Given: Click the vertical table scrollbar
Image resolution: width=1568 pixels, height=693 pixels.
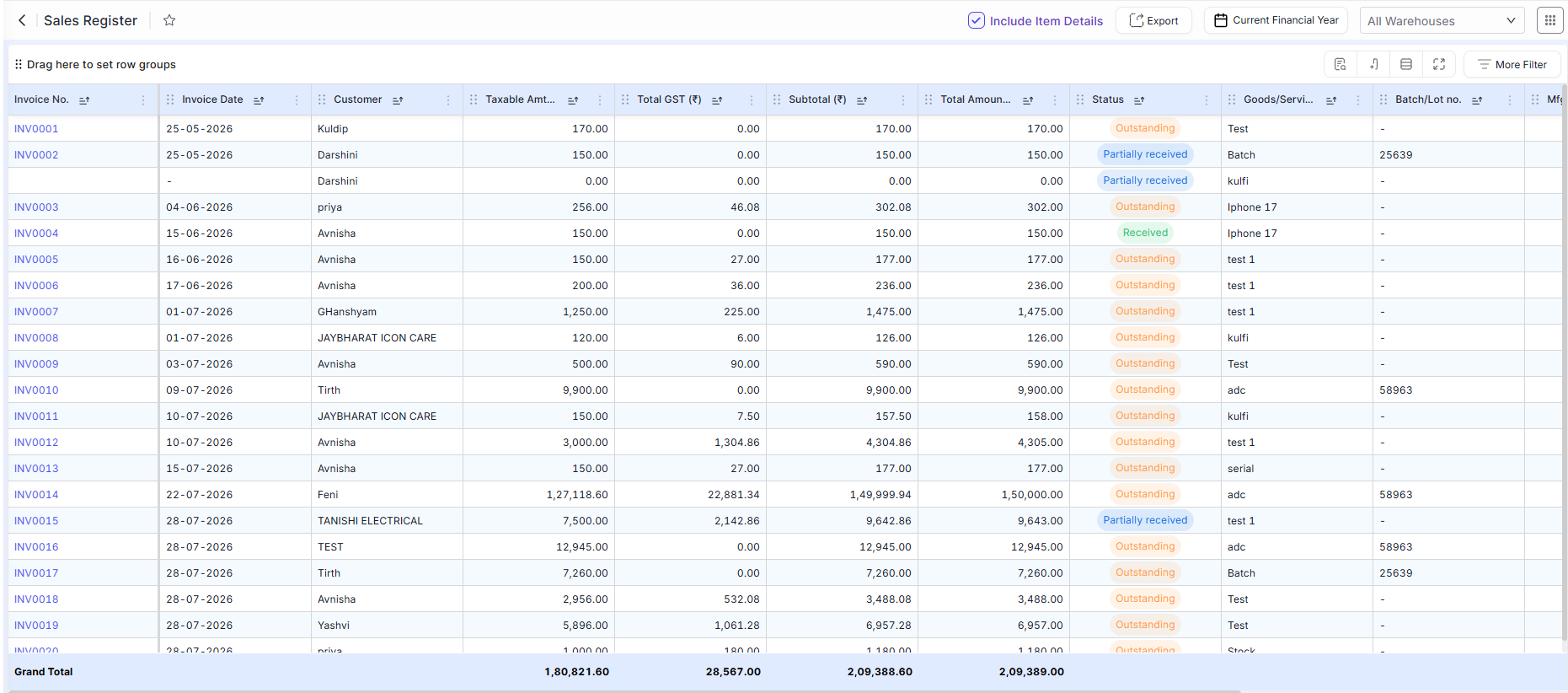Looking at the screenshot, I should pos(1564,363).
